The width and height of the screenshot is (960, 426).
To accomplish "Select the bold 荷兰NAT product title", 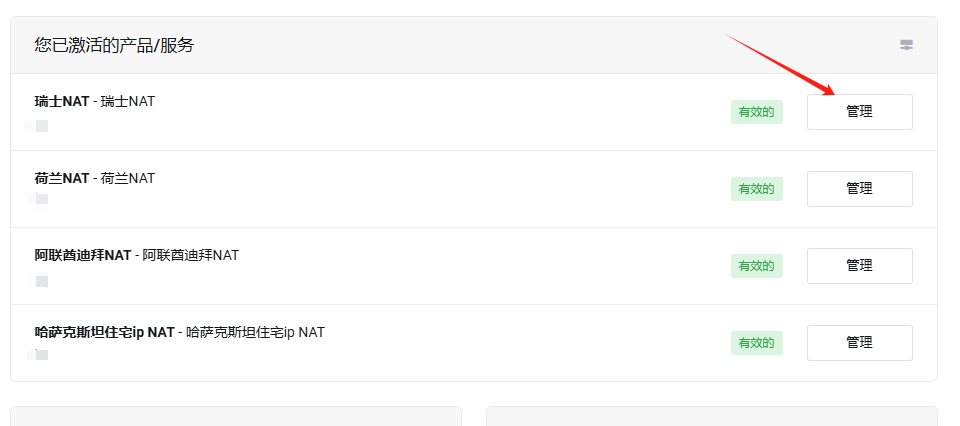I will click(61, 178).
